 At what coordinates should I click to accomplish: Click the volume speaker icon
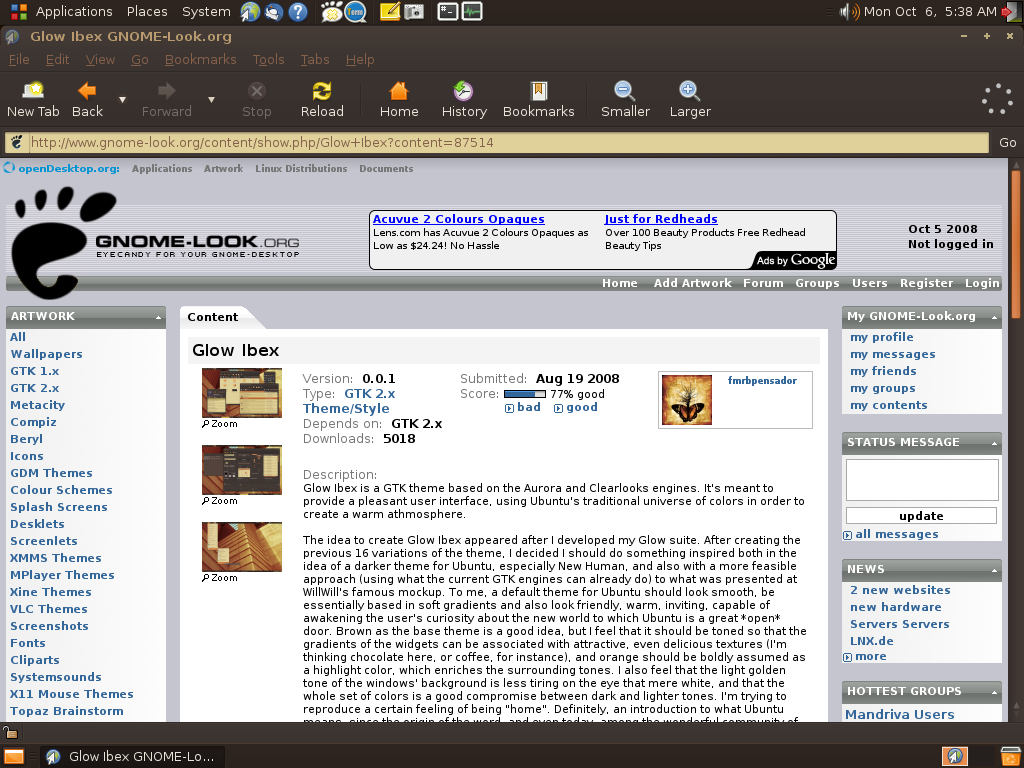coord(850,12)
